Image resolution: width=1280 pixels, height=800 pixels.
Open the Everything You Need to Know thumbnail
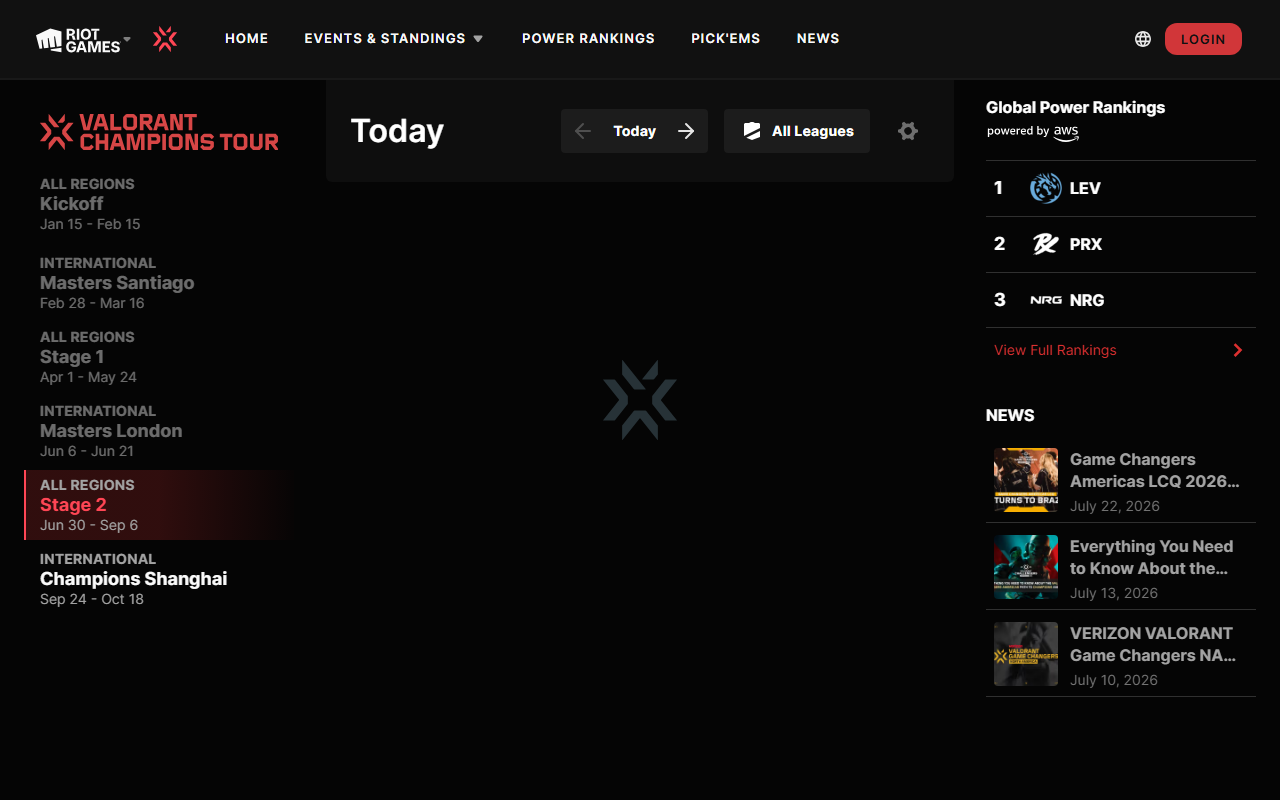pyautogui.click(x=1026, y=567)
